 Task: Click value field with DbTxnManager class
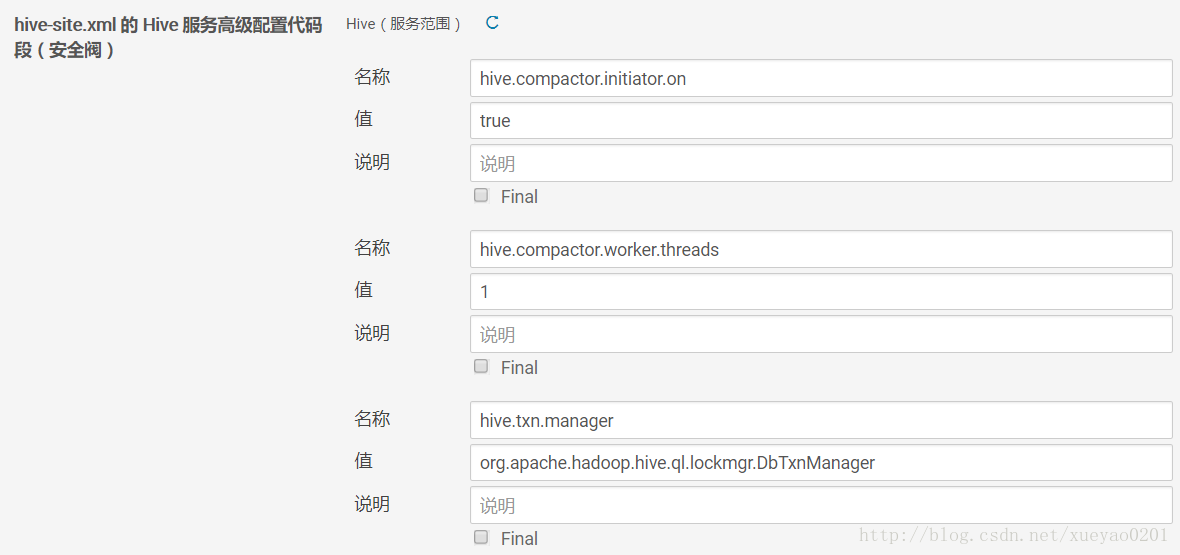click(x=820, y=462)
